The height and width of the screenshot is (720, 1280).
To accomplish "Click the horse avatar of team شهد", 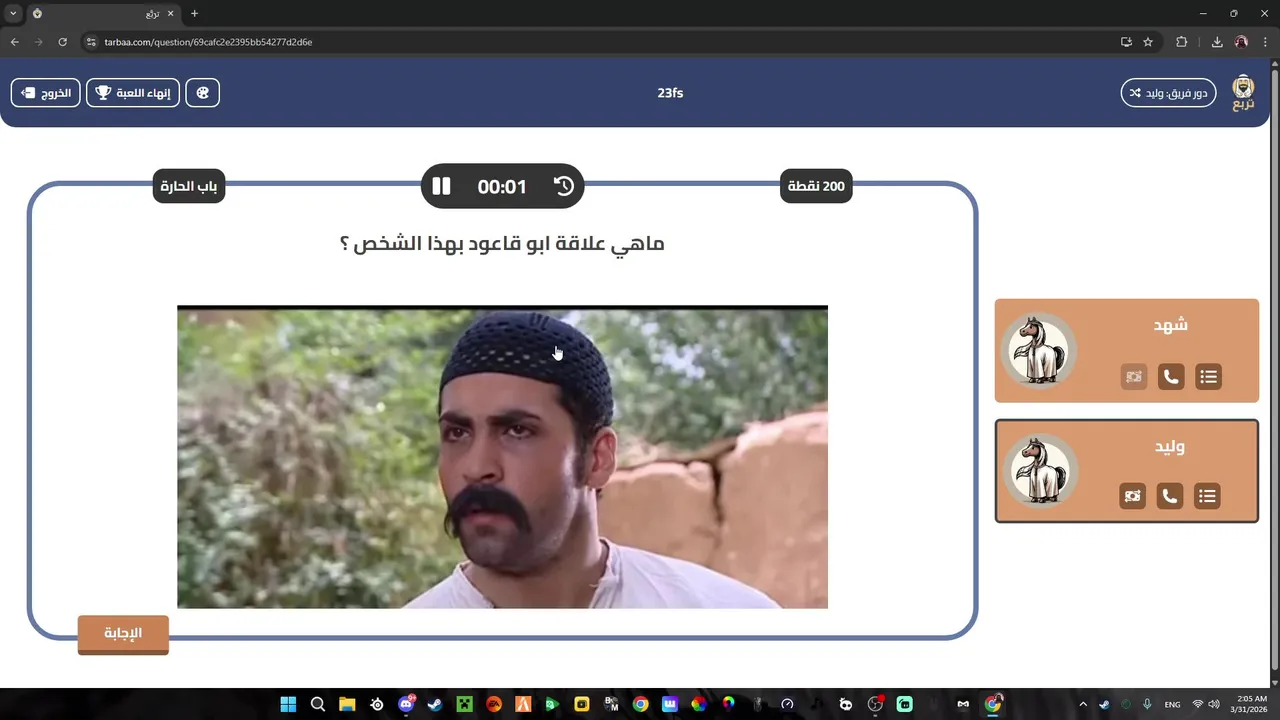I will click(x=1039, y=350).
